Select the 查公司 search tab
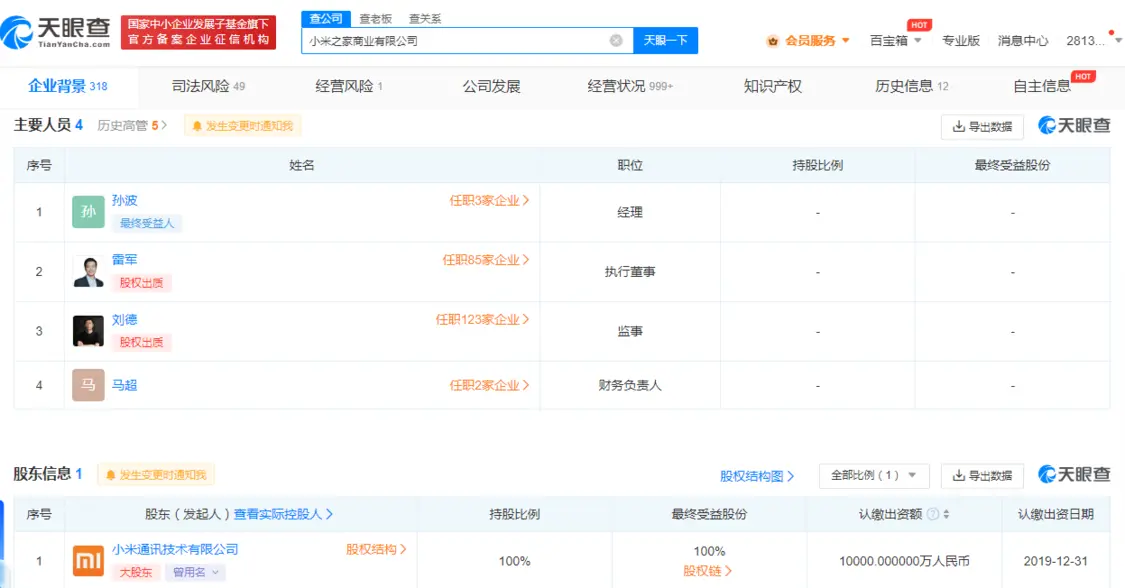The image size is (1125, 588). [326, 19]
